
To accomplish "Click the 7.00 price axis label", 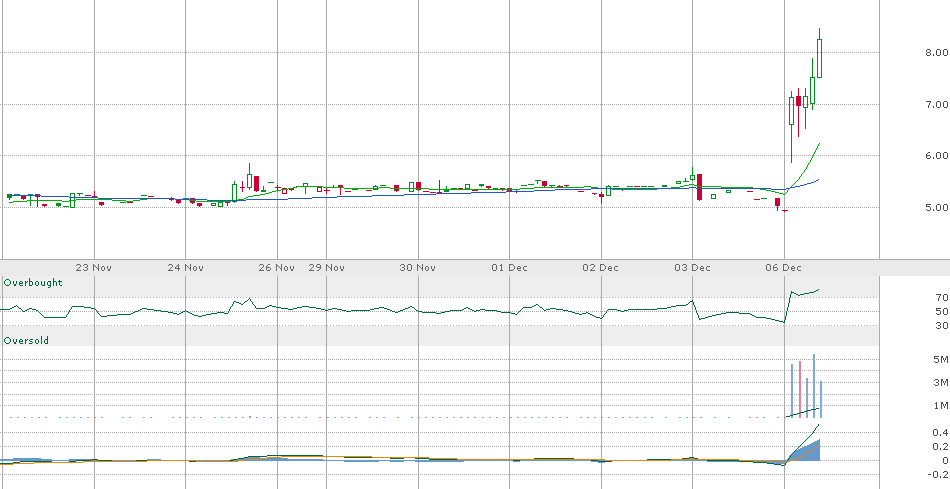I will (936, 105).
